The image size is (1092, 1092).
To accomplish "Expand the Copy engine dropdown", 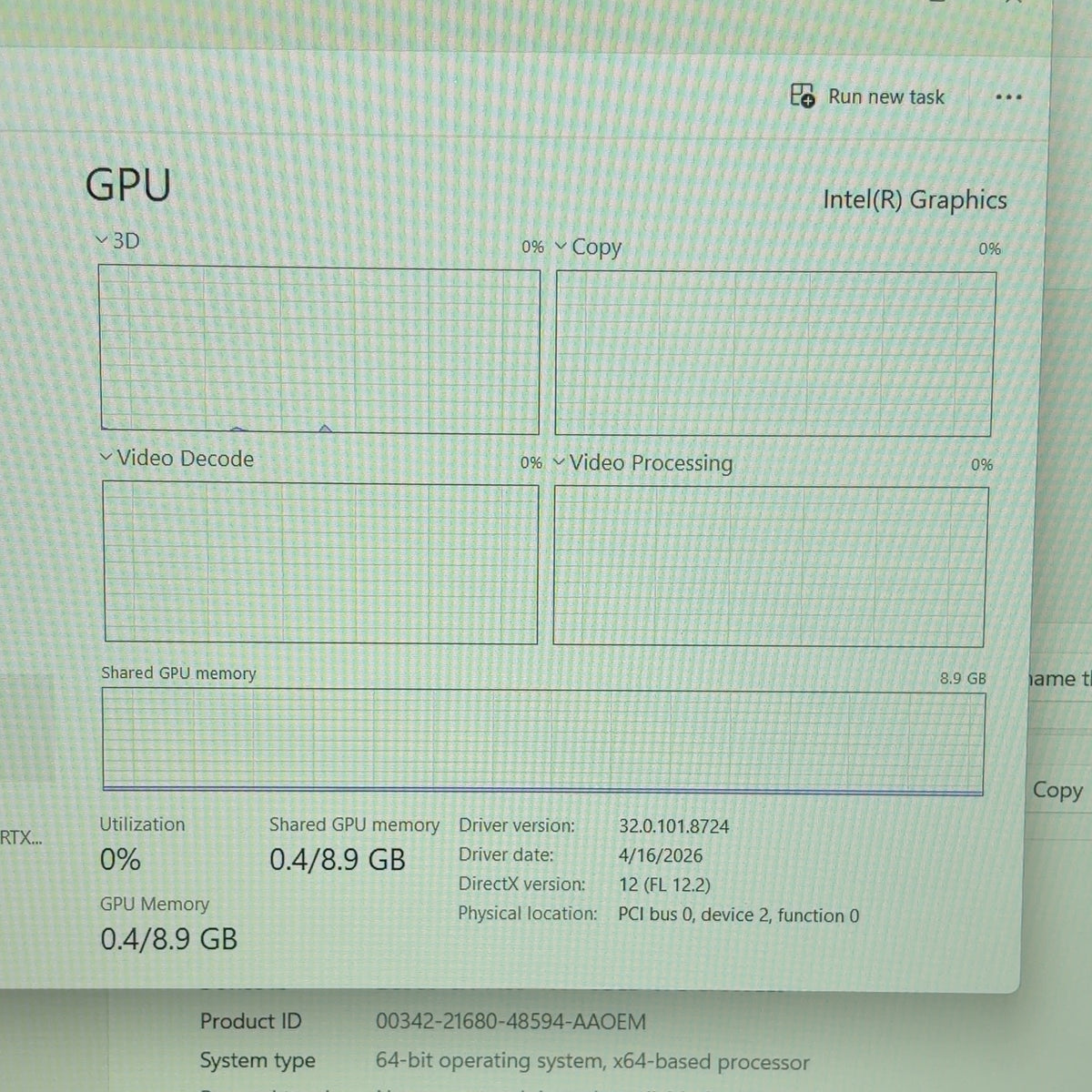I will click(561, 247).
